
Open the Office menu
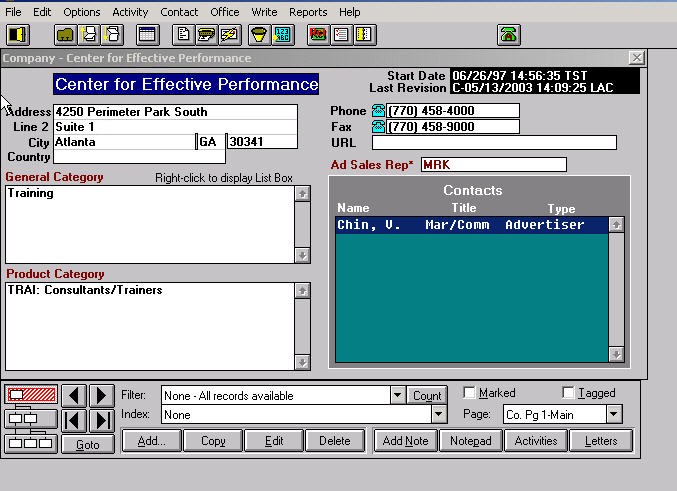[225, 12]
